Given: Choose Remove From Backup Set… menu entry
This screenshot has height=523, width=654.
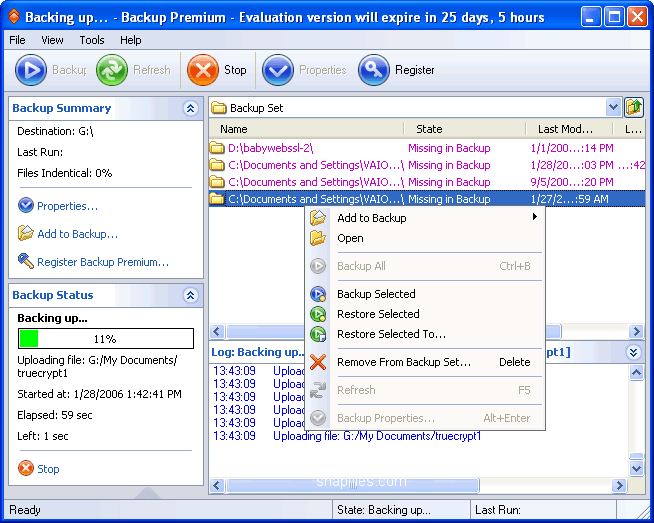Looking at the screenshot, I should (x=425, y=362).
